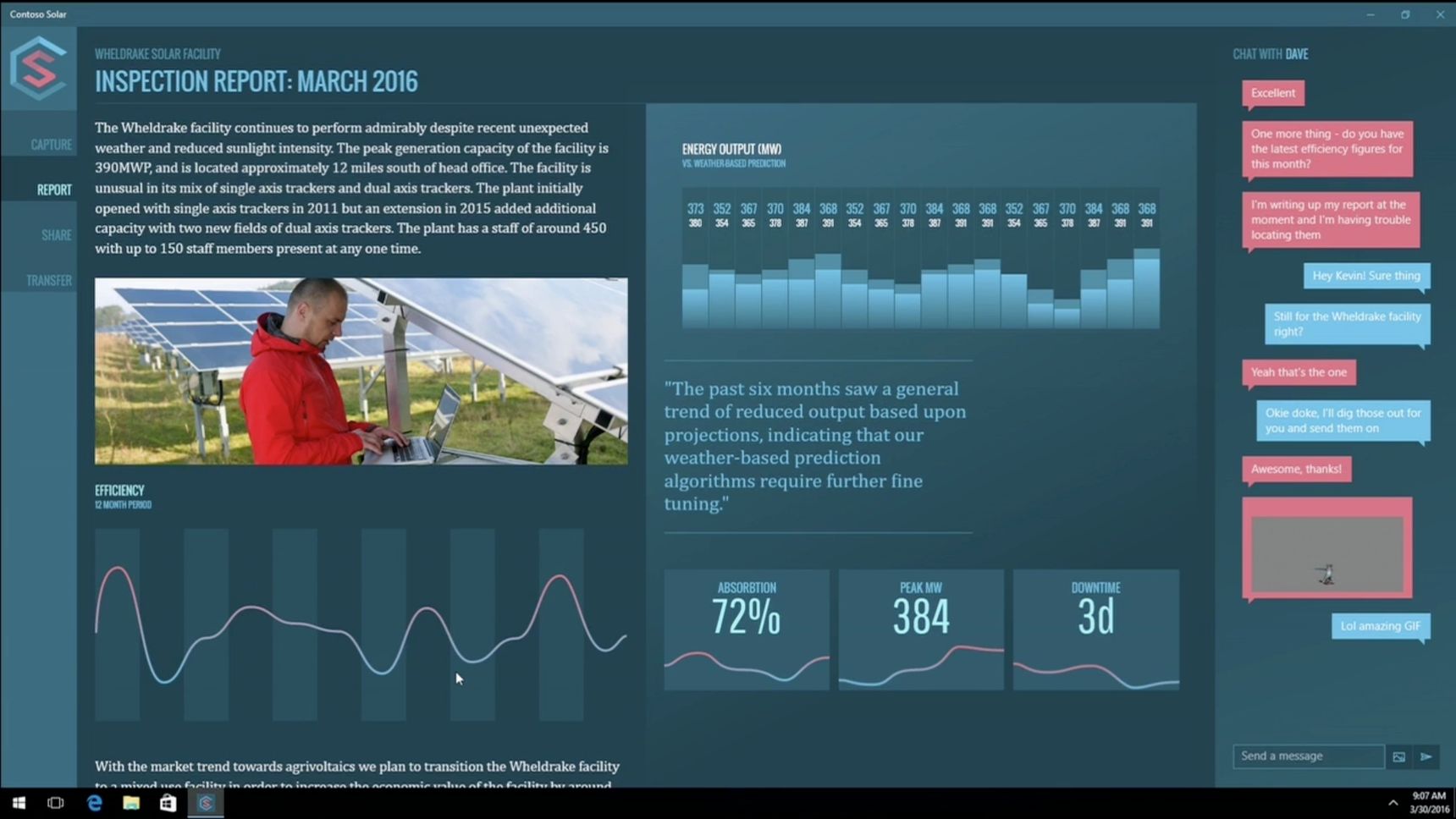
Task: Click the send message arrow icon
Action: click(1426, 756)
